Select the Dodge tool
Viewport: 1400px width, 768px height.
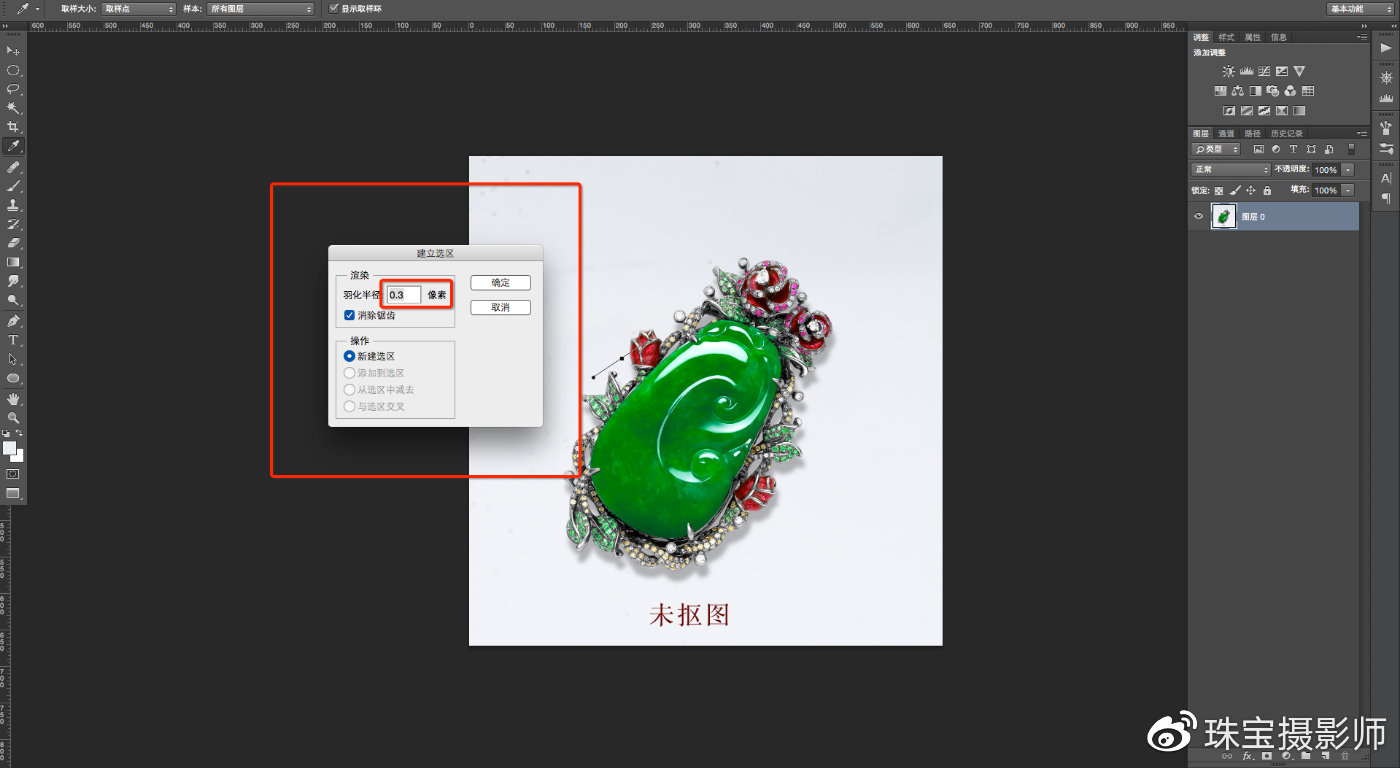coord(13,300)
